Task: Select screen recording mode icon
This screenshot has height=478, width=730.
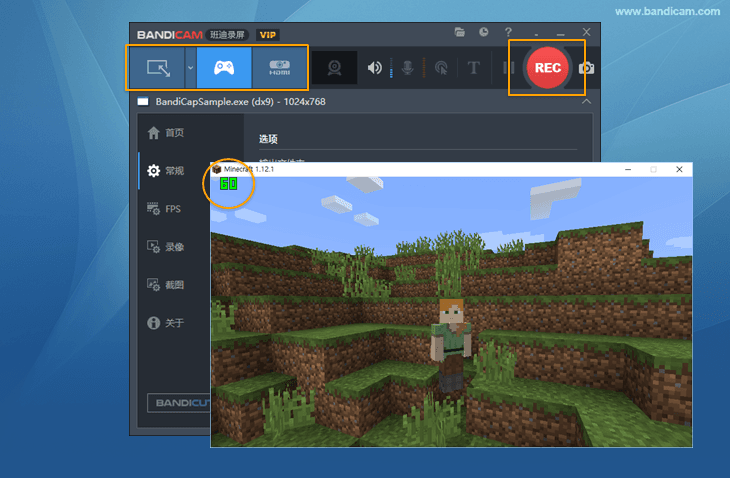Action: (x=158, y=68)
